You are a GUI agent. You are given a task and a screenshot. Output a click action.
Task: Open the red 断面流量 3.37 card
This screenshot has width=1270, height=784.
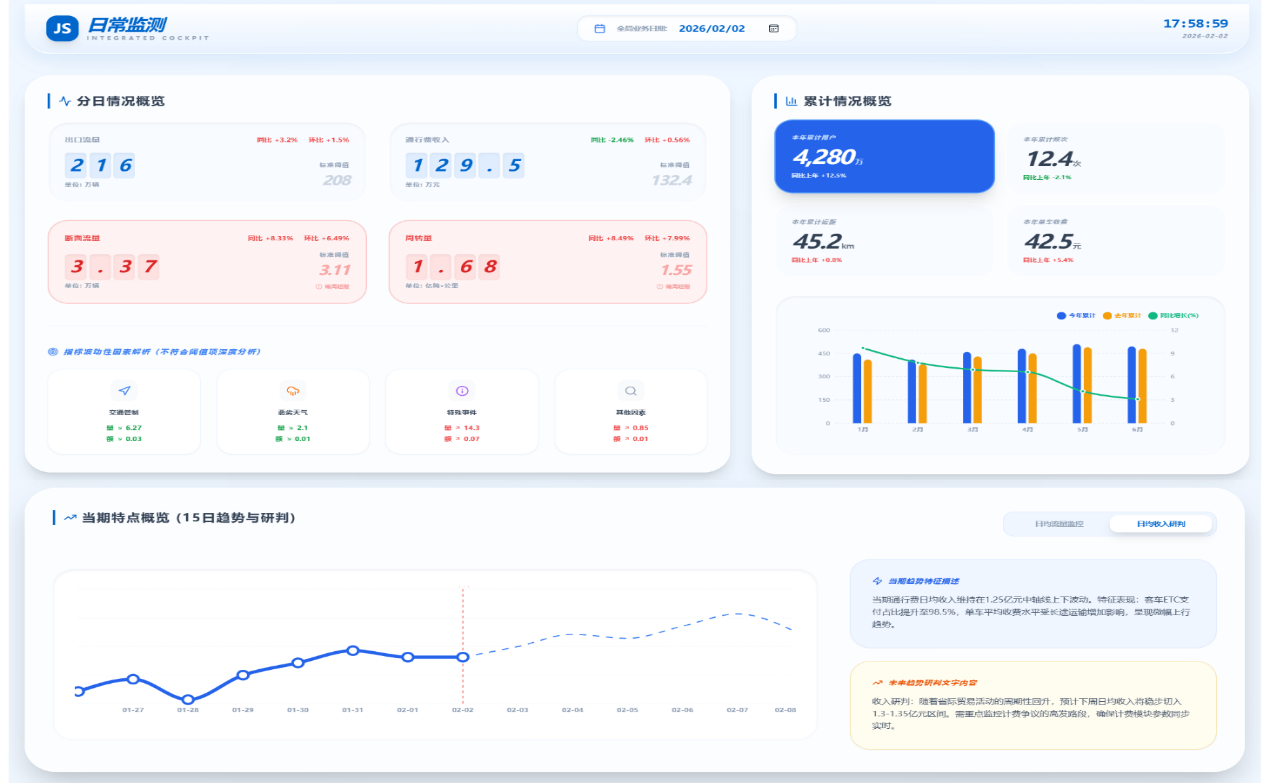coord(207,262)
